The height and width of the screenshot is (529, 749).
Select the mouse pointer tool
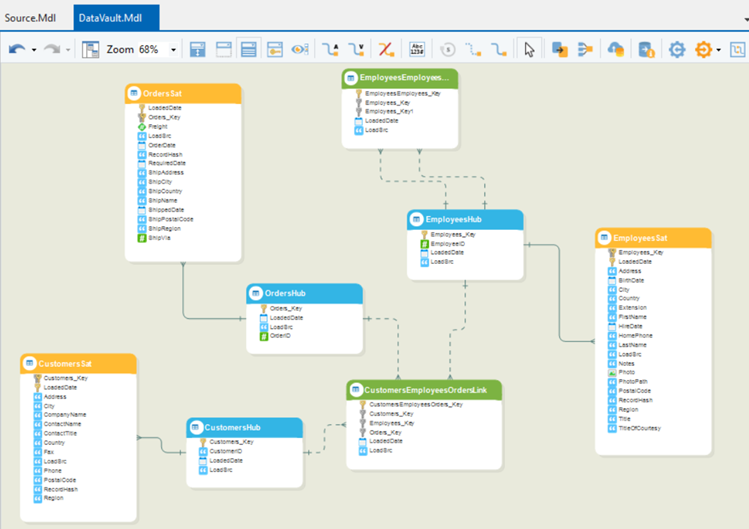530,49
